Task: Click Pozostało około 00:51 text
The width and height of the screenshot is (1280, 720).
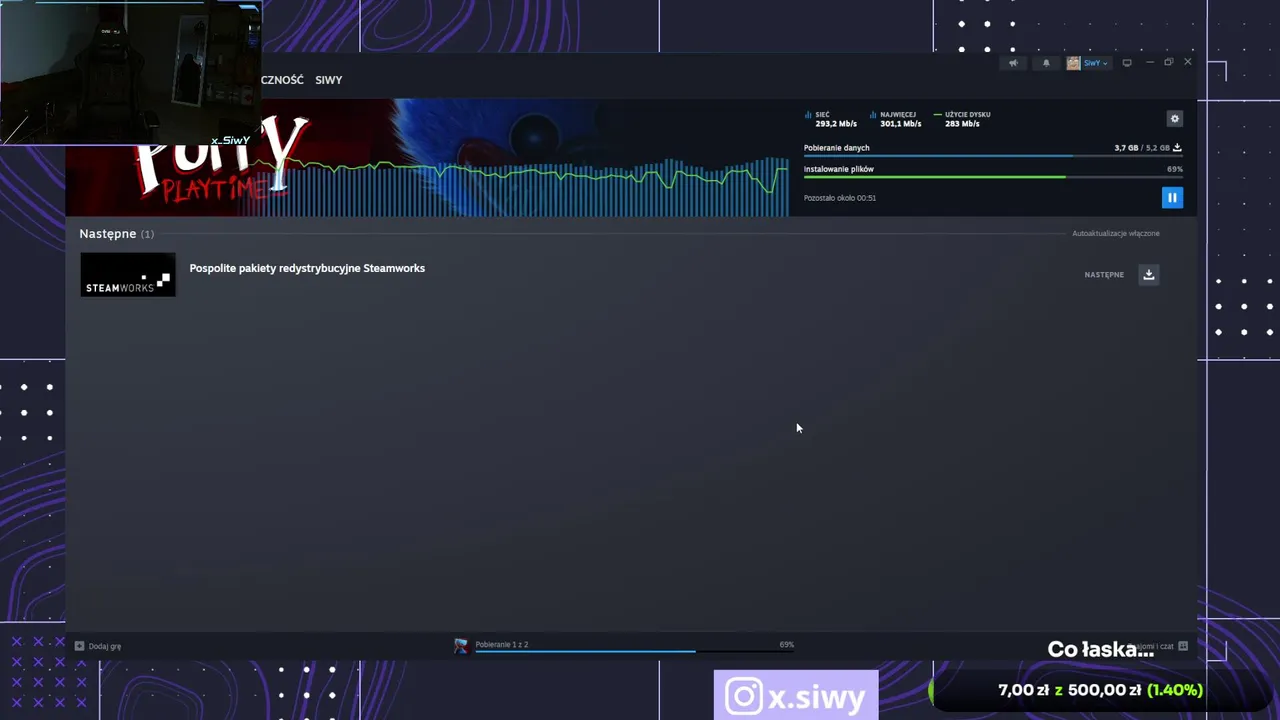Action: [840, 198]
